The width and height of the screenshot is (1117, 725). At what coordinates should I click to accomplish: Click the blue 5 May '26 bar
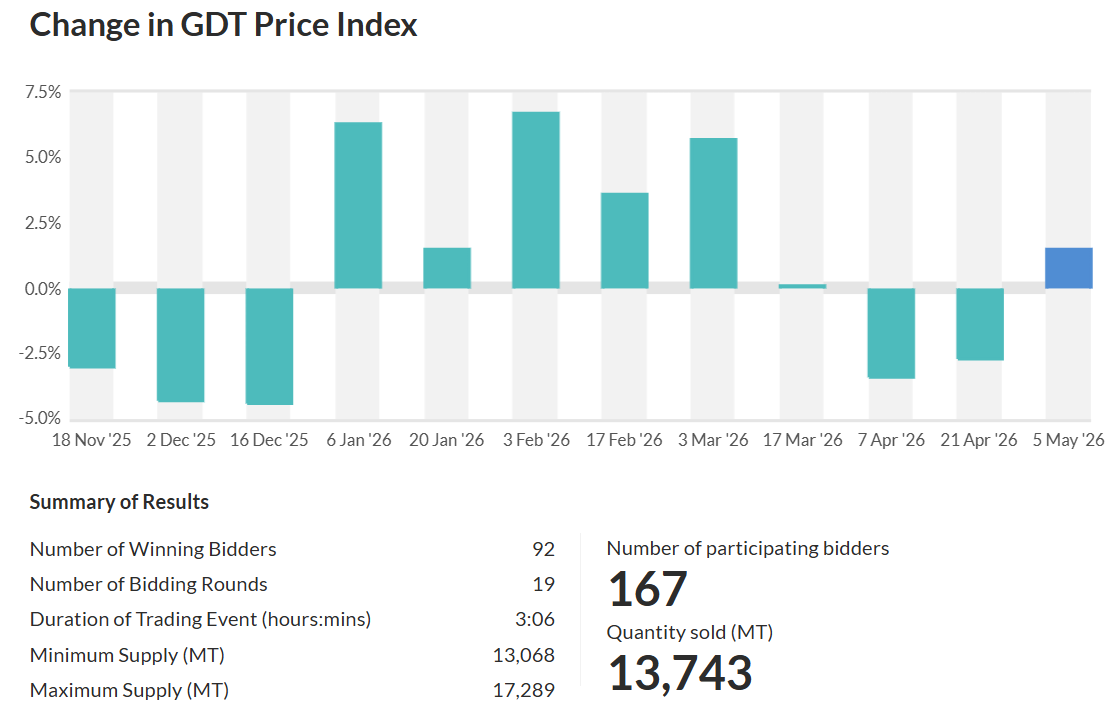click(1069, 268)
